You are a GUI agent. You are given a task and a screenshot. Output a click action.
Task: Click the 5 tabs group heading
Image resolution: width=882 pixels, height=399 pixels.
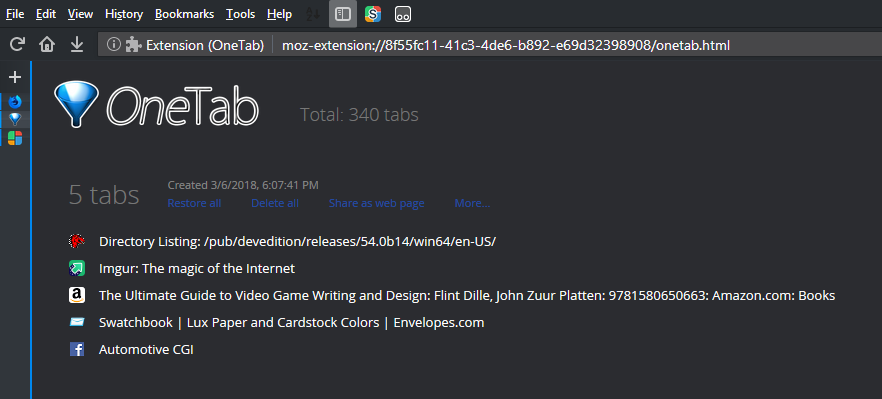104,195
